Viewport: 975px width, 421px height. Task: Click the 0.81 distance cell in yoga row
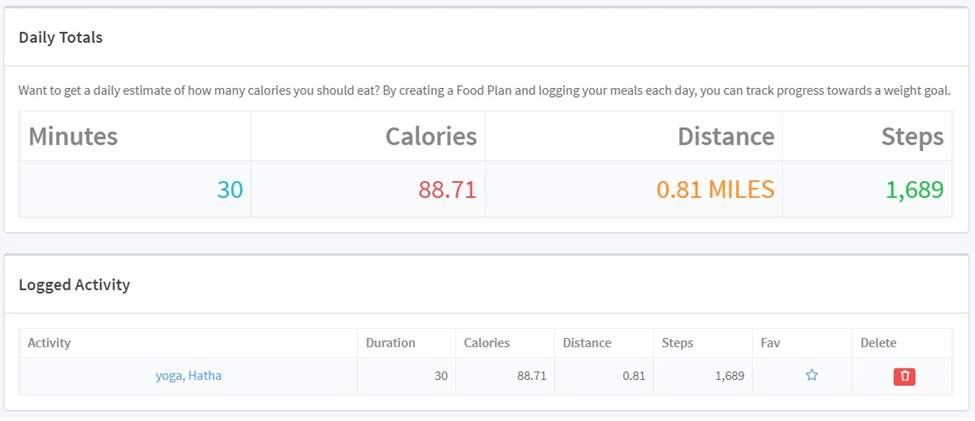point(604,376)
